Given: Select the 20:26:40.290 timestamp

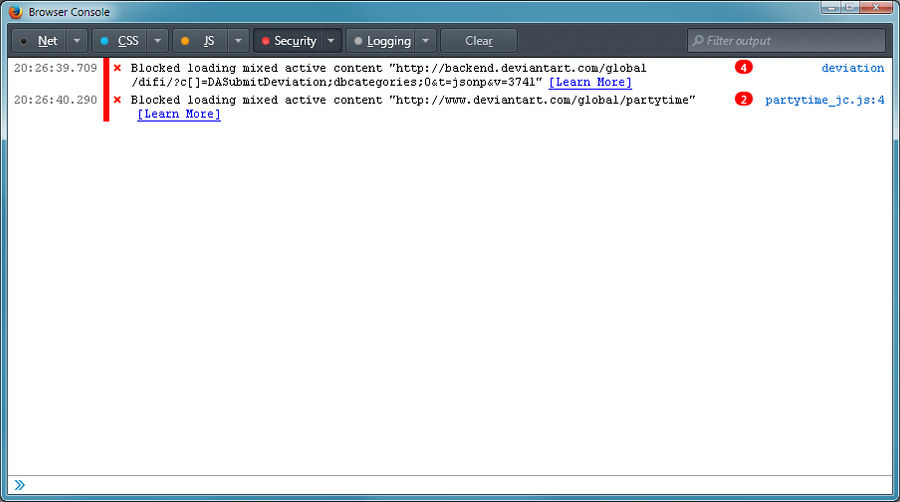Looking at the screenshot, I should click(56, 100).
